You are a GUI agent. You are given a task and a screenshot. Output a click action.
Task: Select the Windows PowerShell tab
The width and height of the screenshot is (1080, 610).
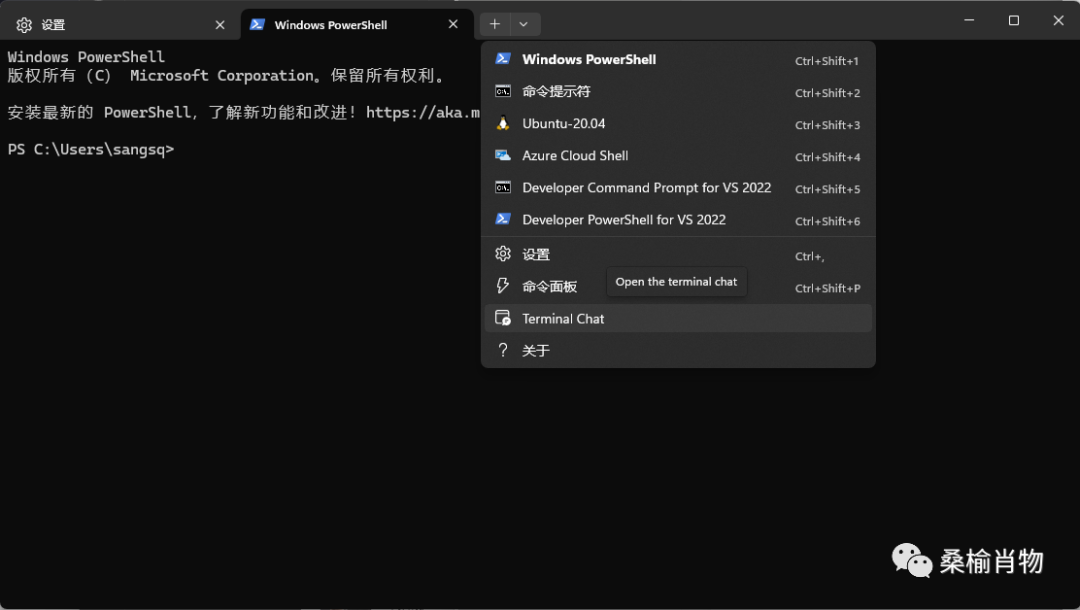click(x=357, y=25)
